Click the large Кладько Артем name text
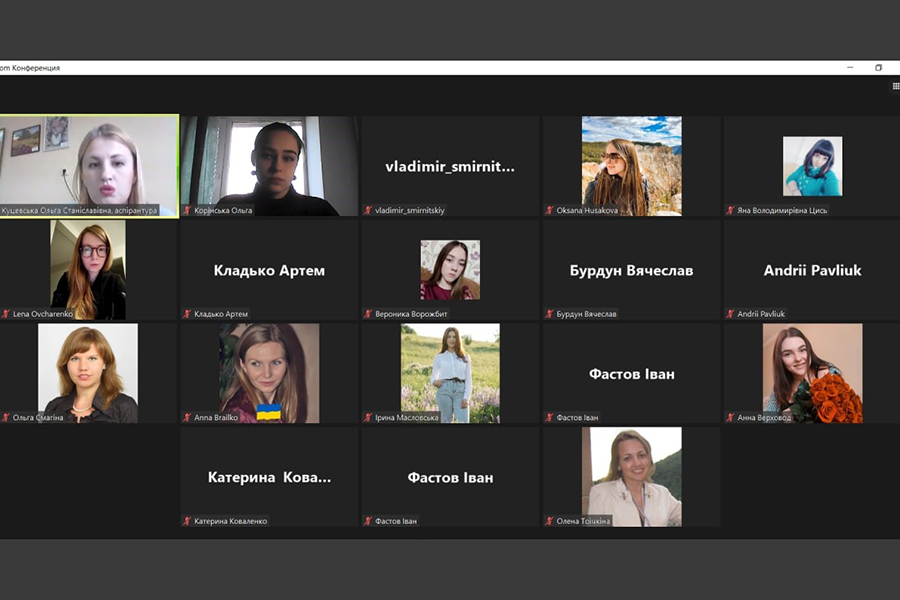The image size is (900, 600). point(269,270)
